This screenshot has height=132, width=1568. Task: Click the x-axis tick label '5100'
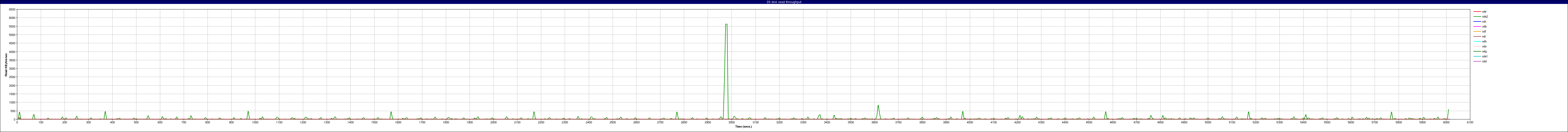[x=1231, y=122]
